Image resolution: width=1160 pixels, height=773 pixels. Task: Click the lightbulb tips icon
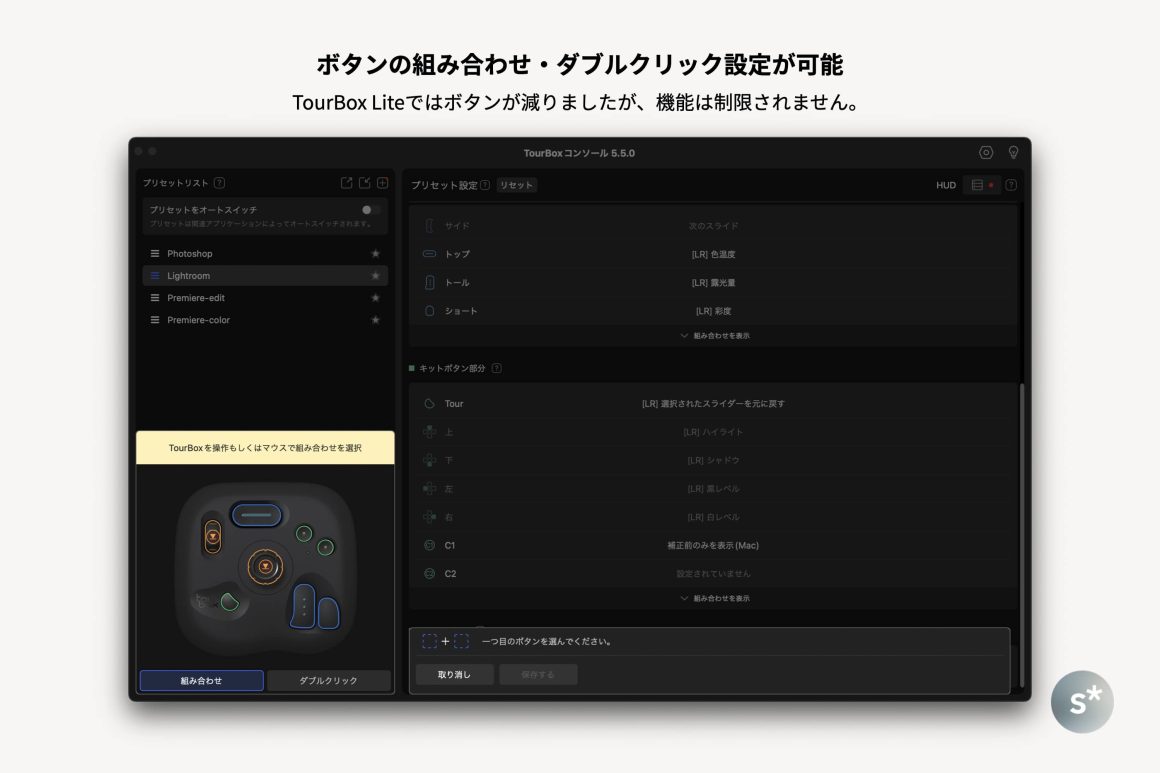[x=1013, y=152]
